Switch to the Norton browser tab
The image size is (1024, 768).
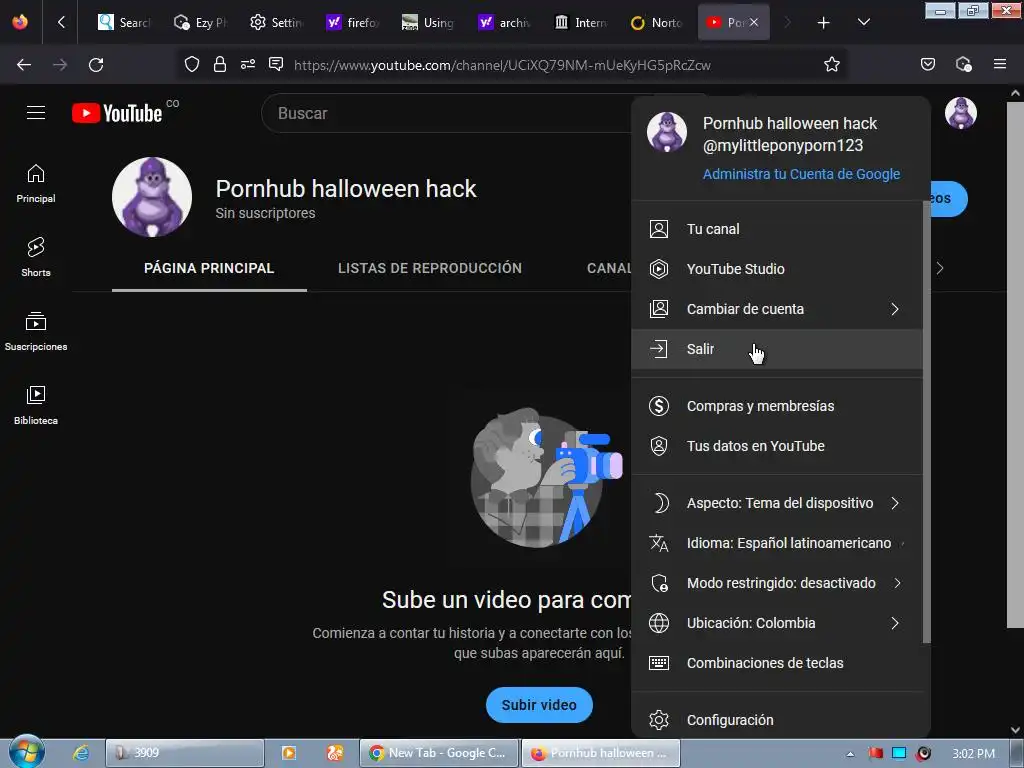pyautogui.click(x=656, y=22)
